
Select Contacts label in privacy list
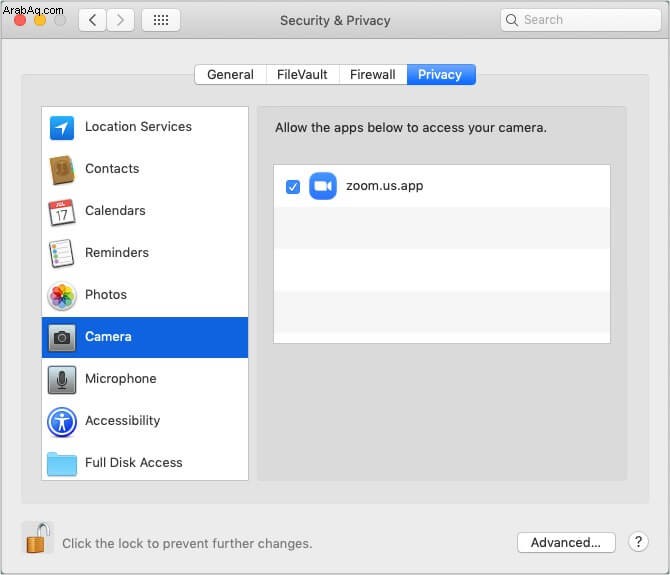click(112, 169)
